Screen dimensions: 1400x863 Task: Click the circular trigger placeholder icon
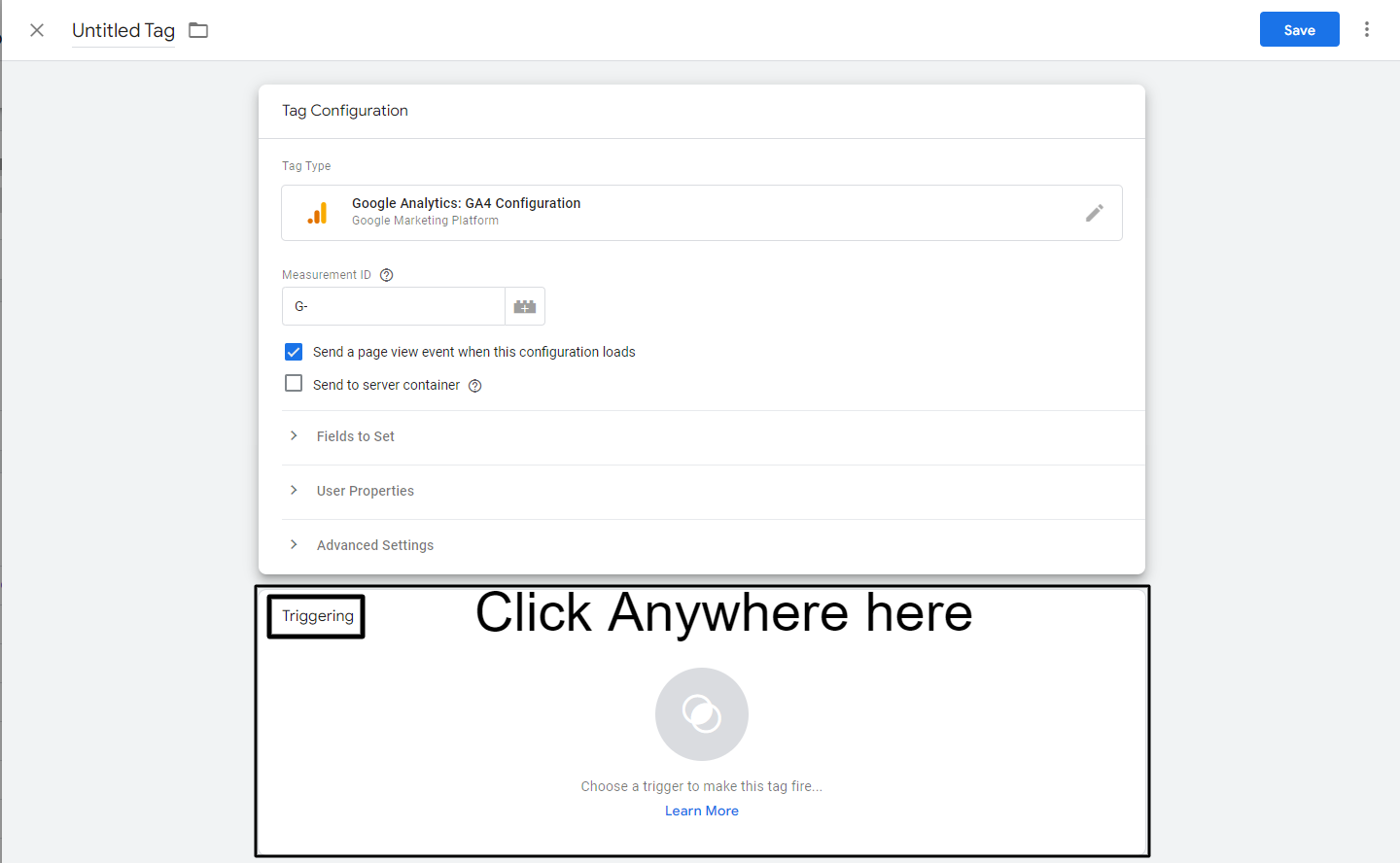(x=701, y=713)
